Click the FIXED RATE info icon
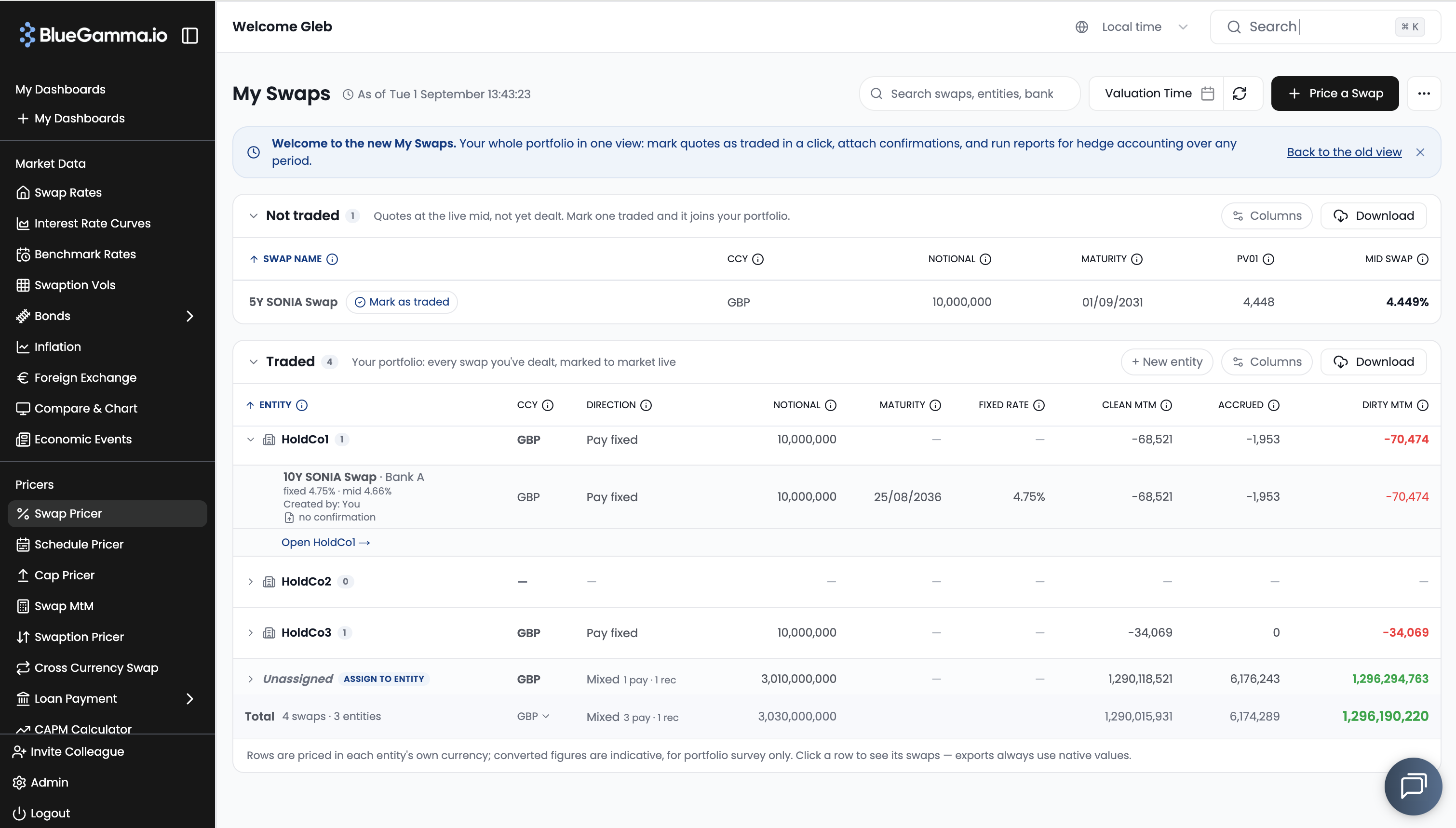The width and height of the screenshot is (1456, 828). click(1039, 405)
